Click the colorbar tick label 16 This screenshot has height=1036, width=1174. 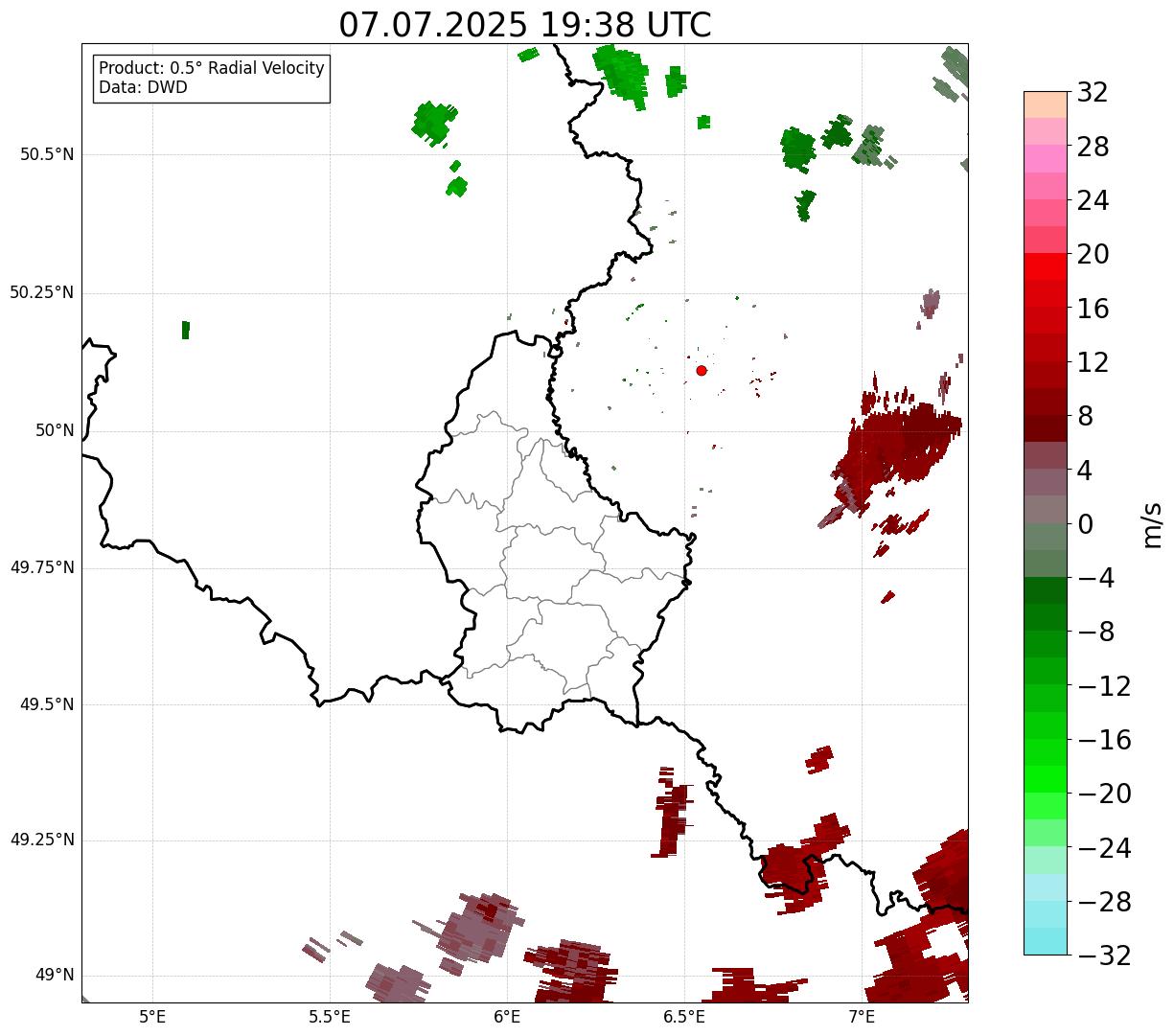[1093, 309]
